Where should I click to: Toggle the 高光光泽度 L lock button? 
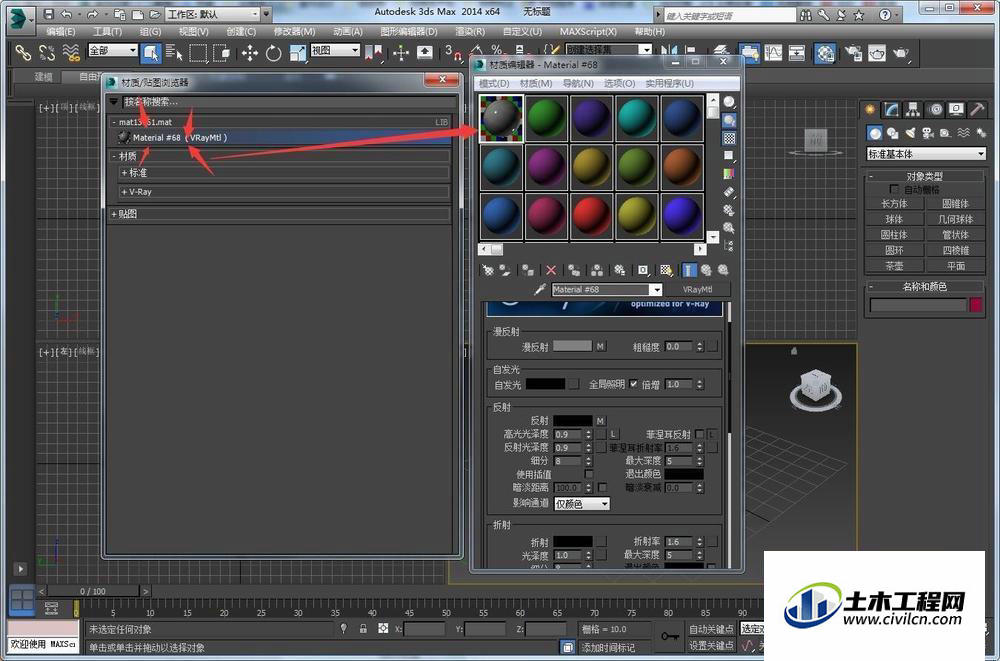click(x=614, y=434)
